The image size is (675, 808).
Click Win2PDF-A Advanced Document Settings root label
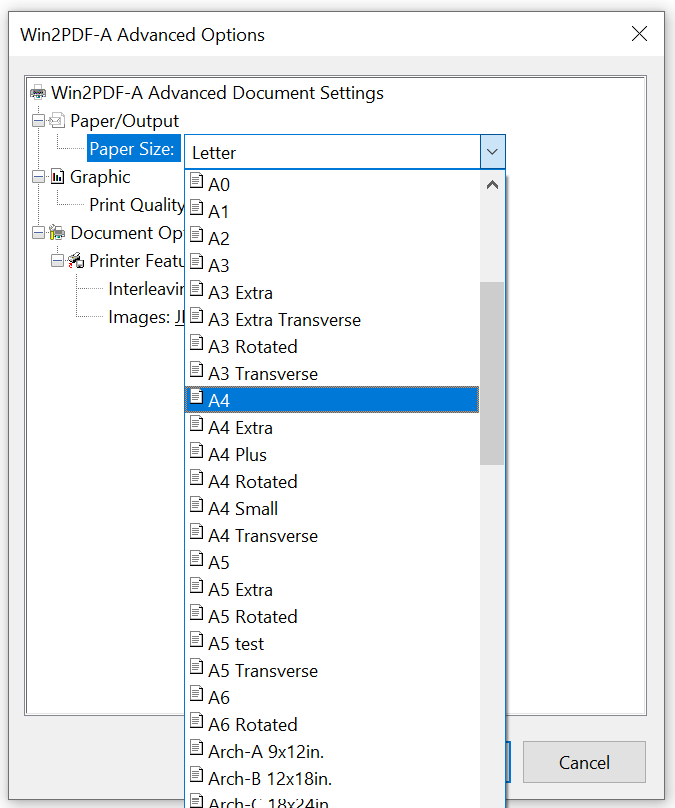217,93
